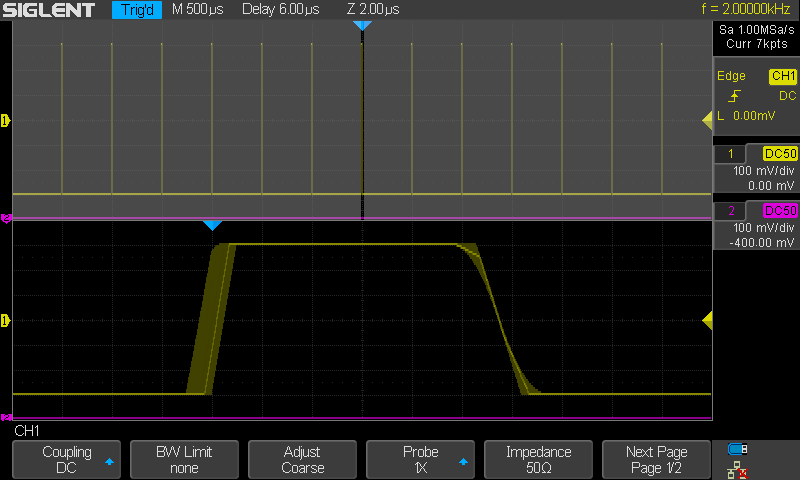Click the Coupling softkey blue arrow

[109, 462]
